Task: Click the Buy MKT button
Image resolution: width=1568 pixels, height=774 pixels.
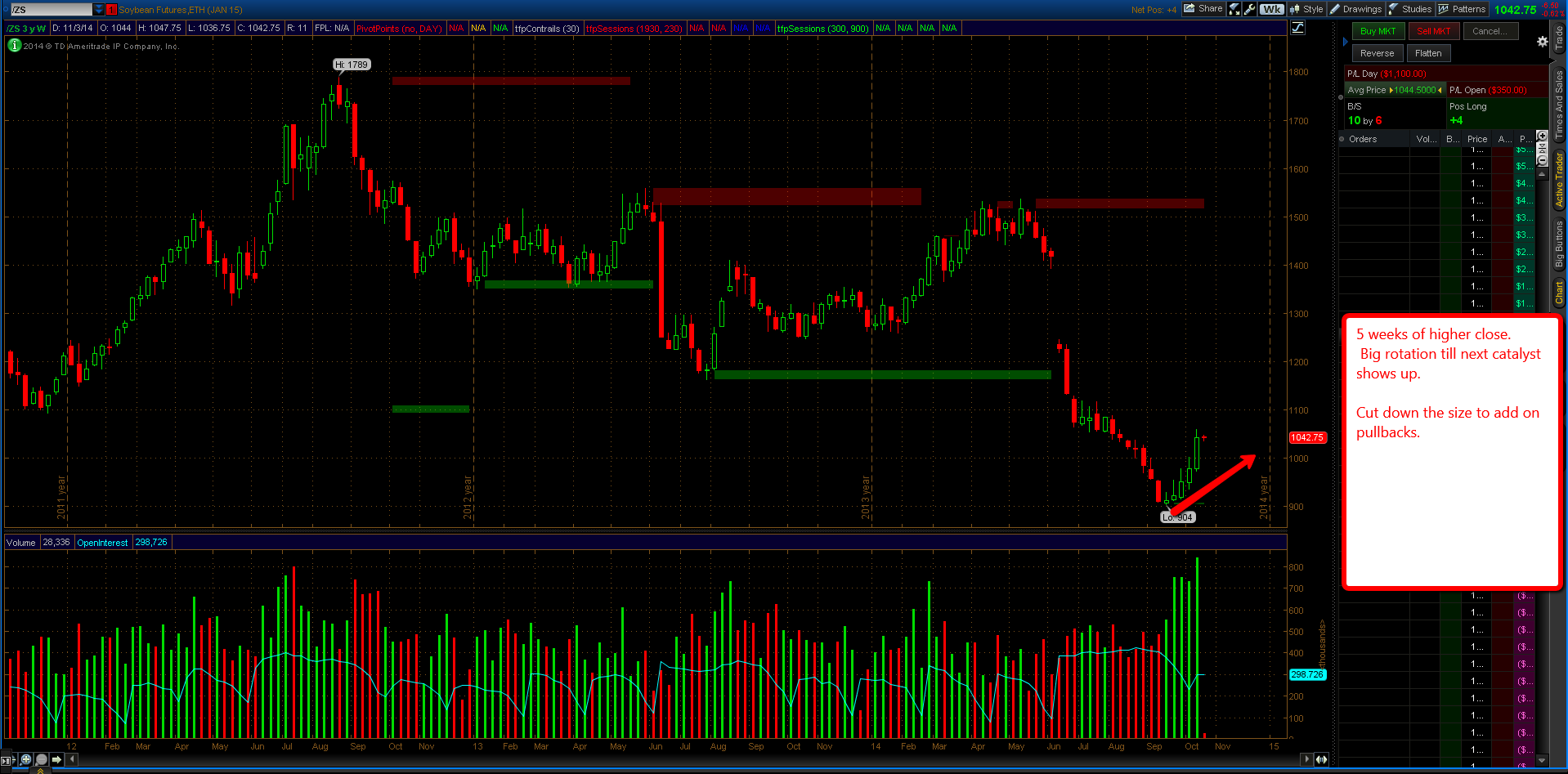Action: [1378, 31]
